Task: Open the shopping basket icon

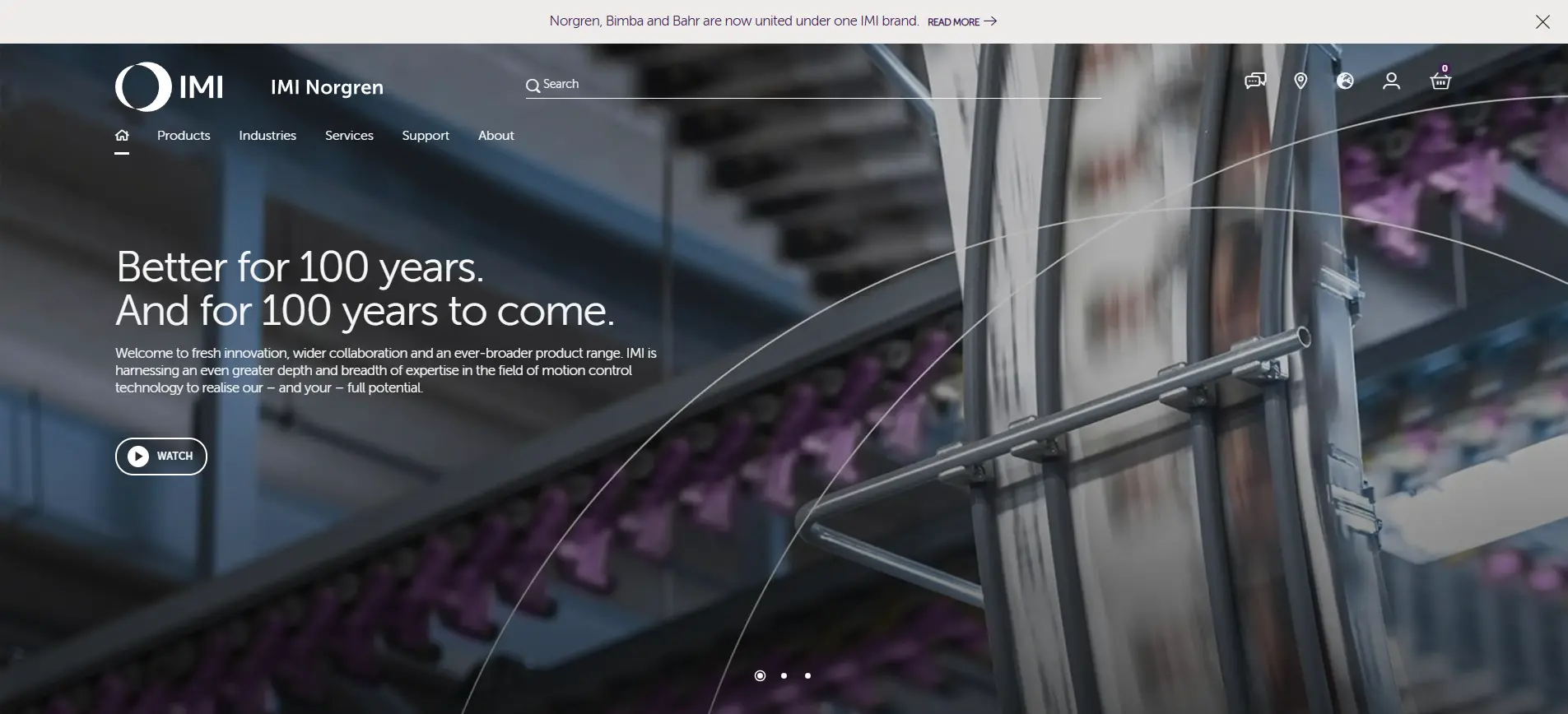Action: point(1440,81)
